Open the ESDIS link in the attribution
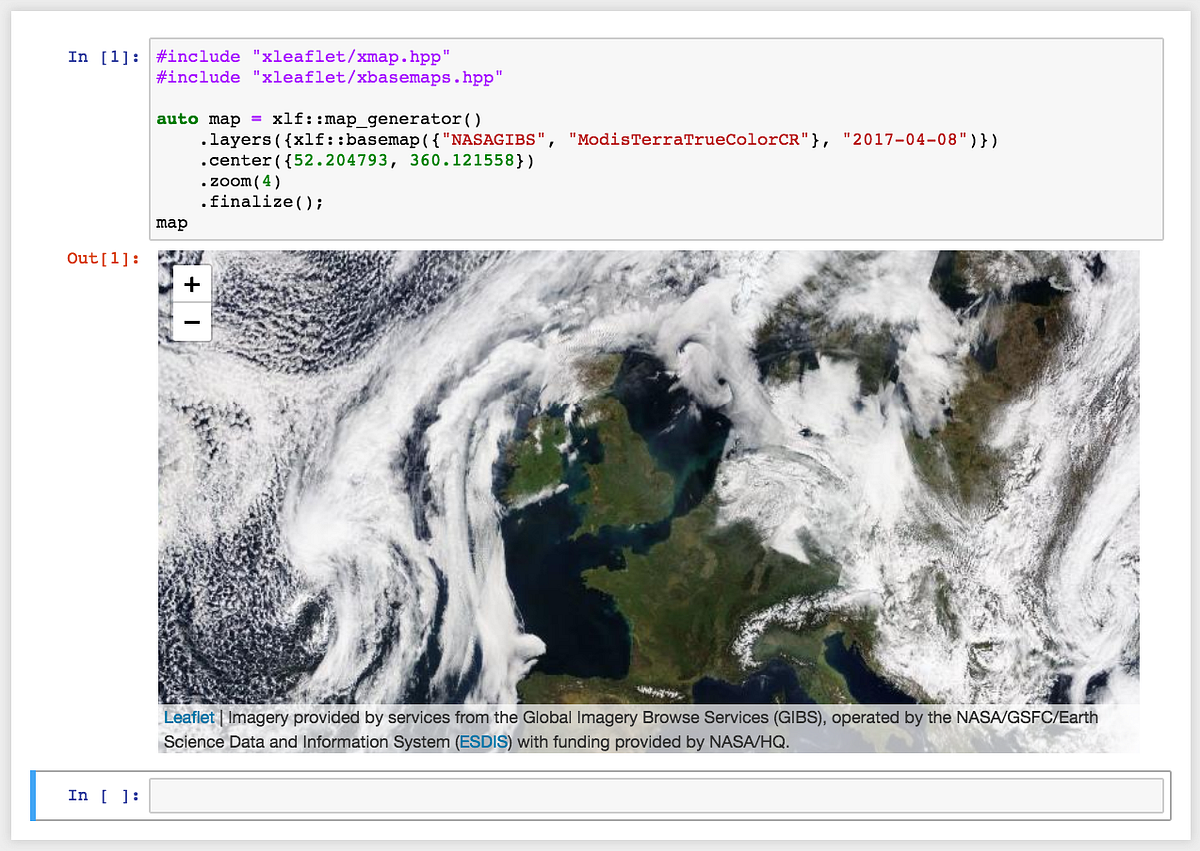 (484, 742)
